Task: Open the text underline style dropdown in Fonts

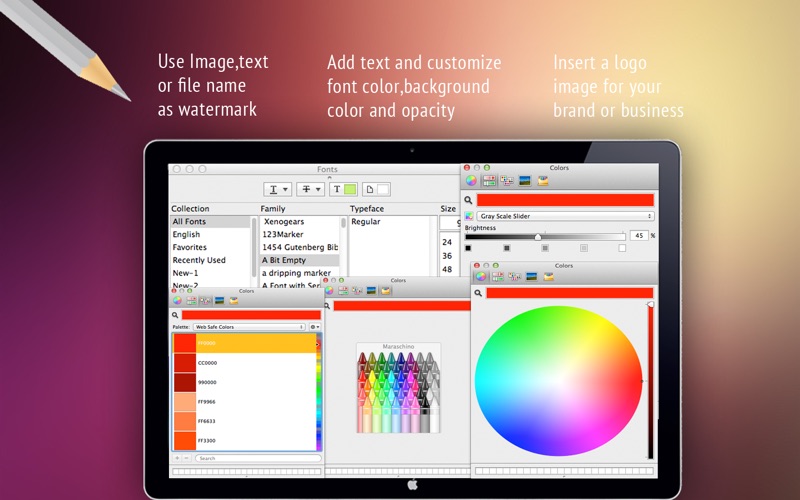Action: pyautogui.click(x=278, y=189)
